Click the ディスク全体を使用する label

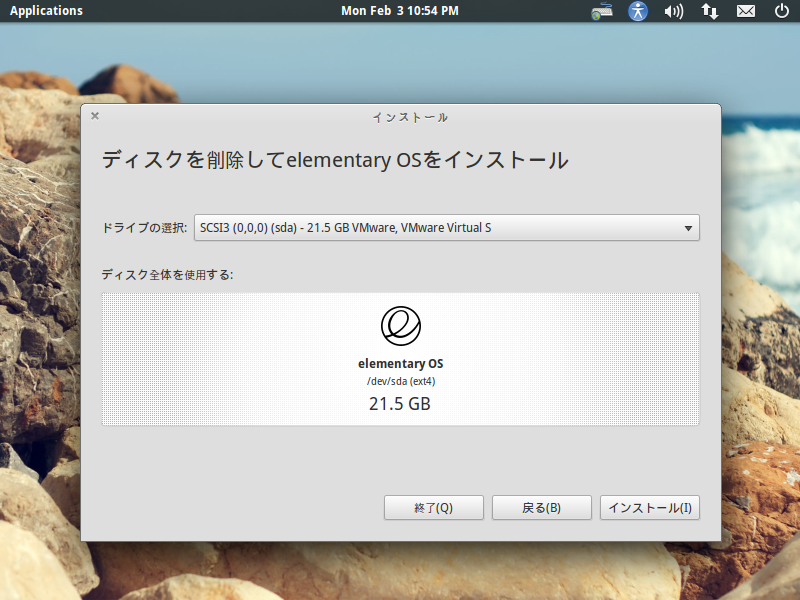[x=167, y=274]
